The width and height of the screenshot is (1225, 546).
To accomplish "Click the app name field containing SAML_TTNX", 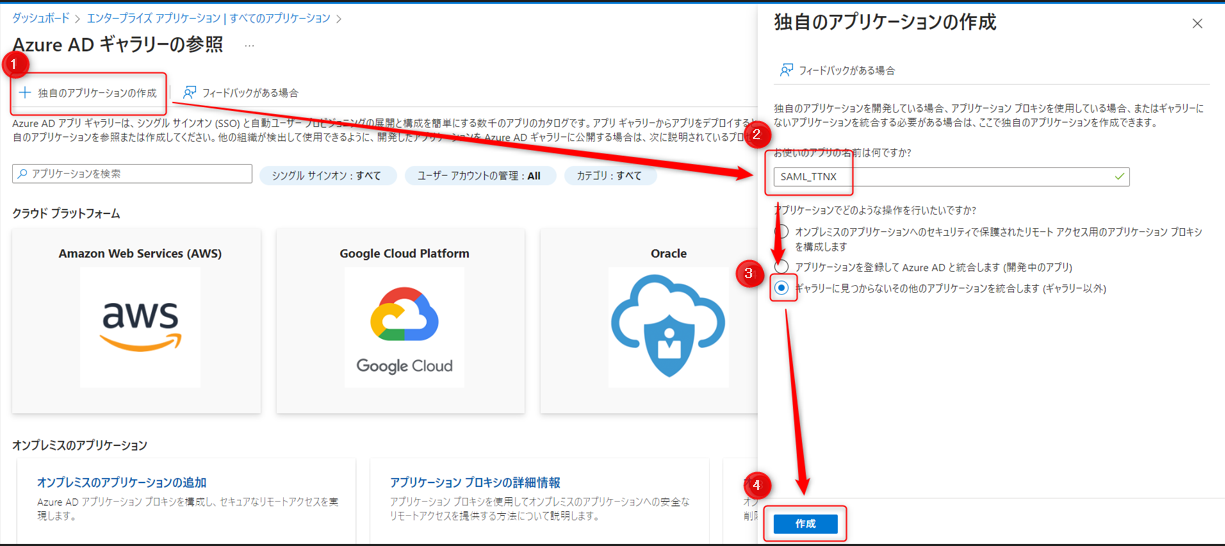I will pos(950,177).
